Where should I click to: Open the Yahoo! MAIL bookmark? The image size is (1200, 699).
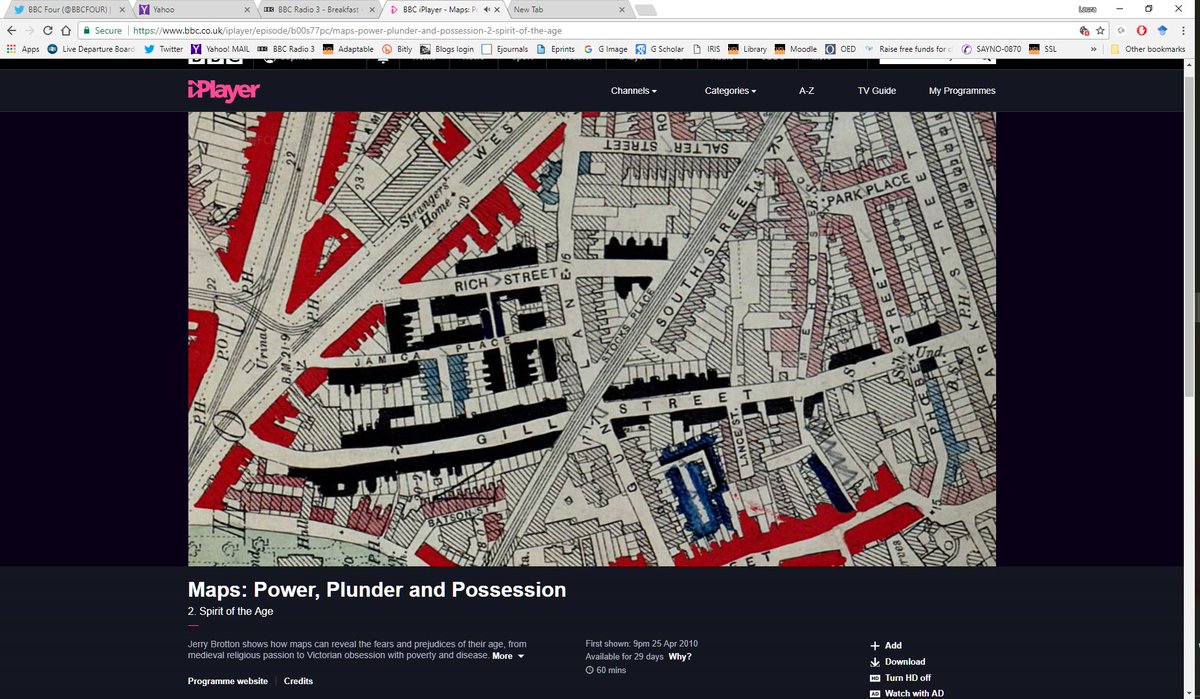[x=219, y=48]
